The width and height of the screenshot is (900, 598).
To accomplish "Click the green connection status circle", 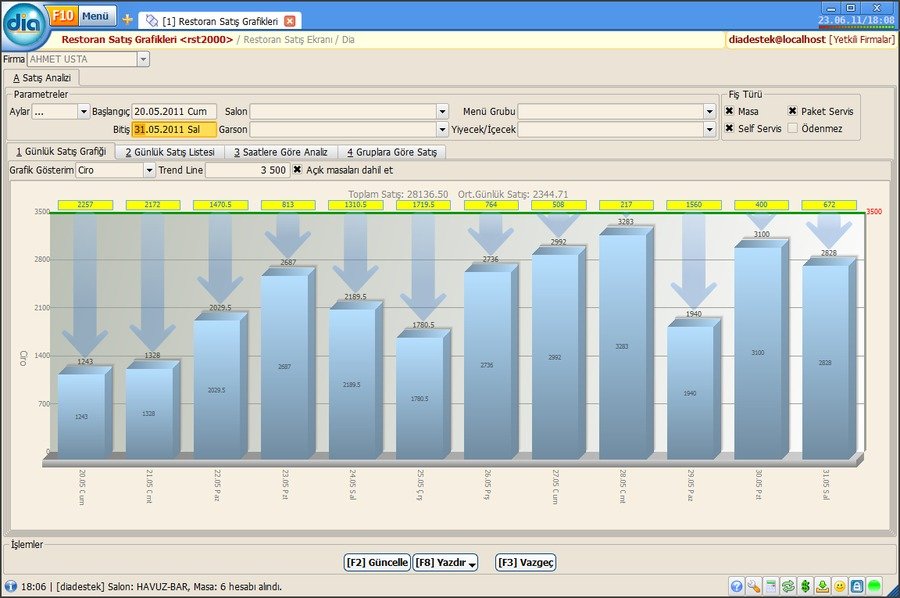I will (874, 586).
